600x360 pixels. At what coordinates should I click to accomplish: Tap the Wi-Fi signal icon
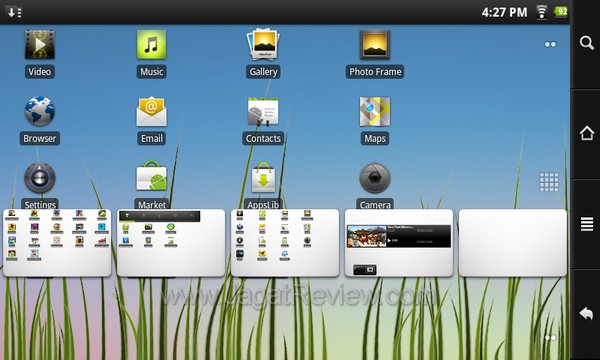point(541,12)
